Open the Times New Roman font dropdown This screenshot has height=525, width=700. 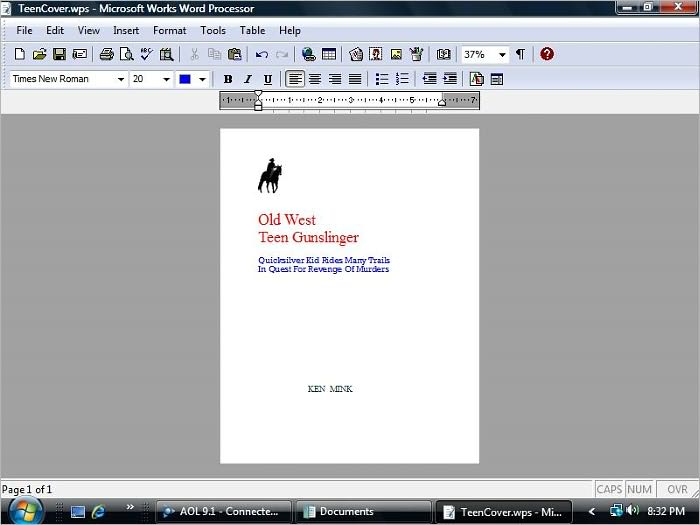tap(121, 79)
